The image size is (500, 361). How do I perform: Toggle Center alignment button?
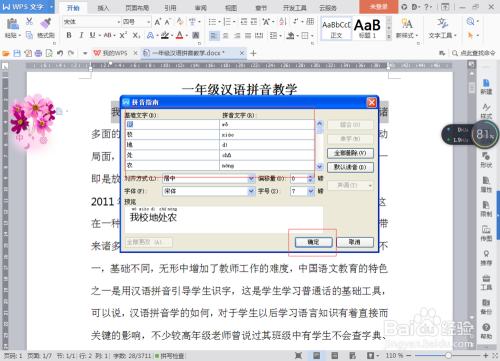226,35
